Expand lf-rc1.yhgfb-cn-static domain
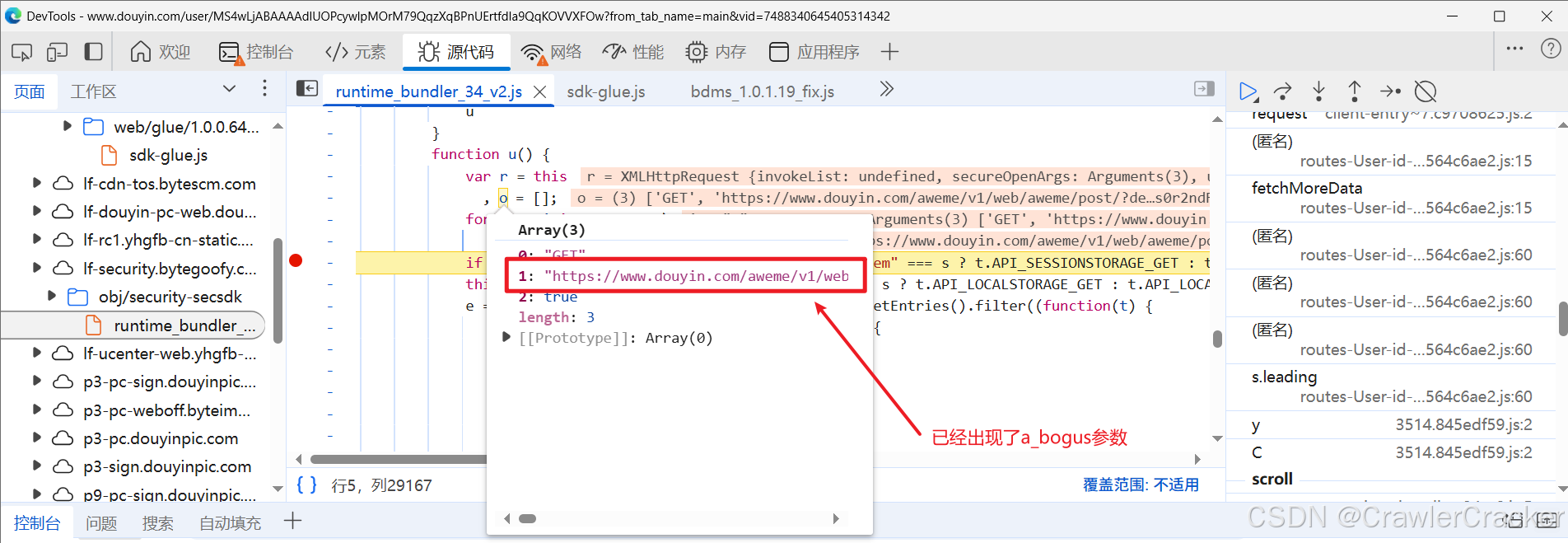1568x543 pixels. (36, 240)
